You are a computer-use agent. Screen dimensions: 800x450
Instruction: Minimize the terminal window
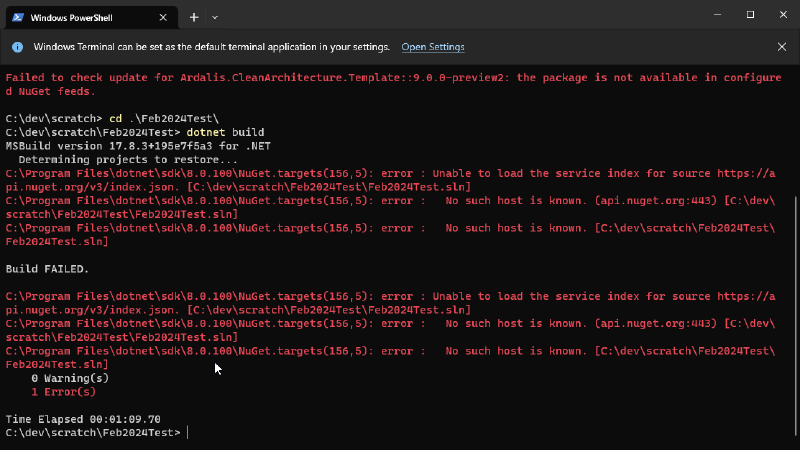click(x=717, y=15)
